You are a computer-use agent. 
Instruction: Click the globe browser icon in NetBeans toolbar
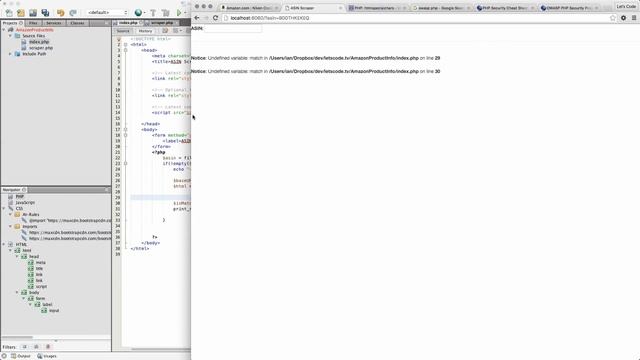coord(138,13)
